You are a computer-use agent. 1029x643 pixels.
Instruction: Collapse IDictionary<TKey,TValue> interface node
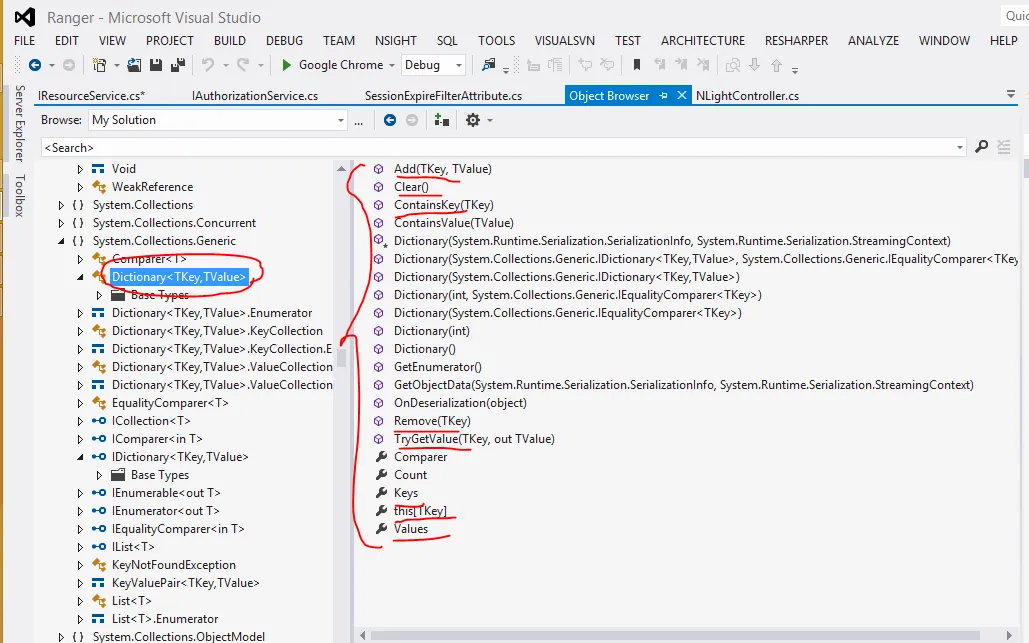tap(80, 457)
